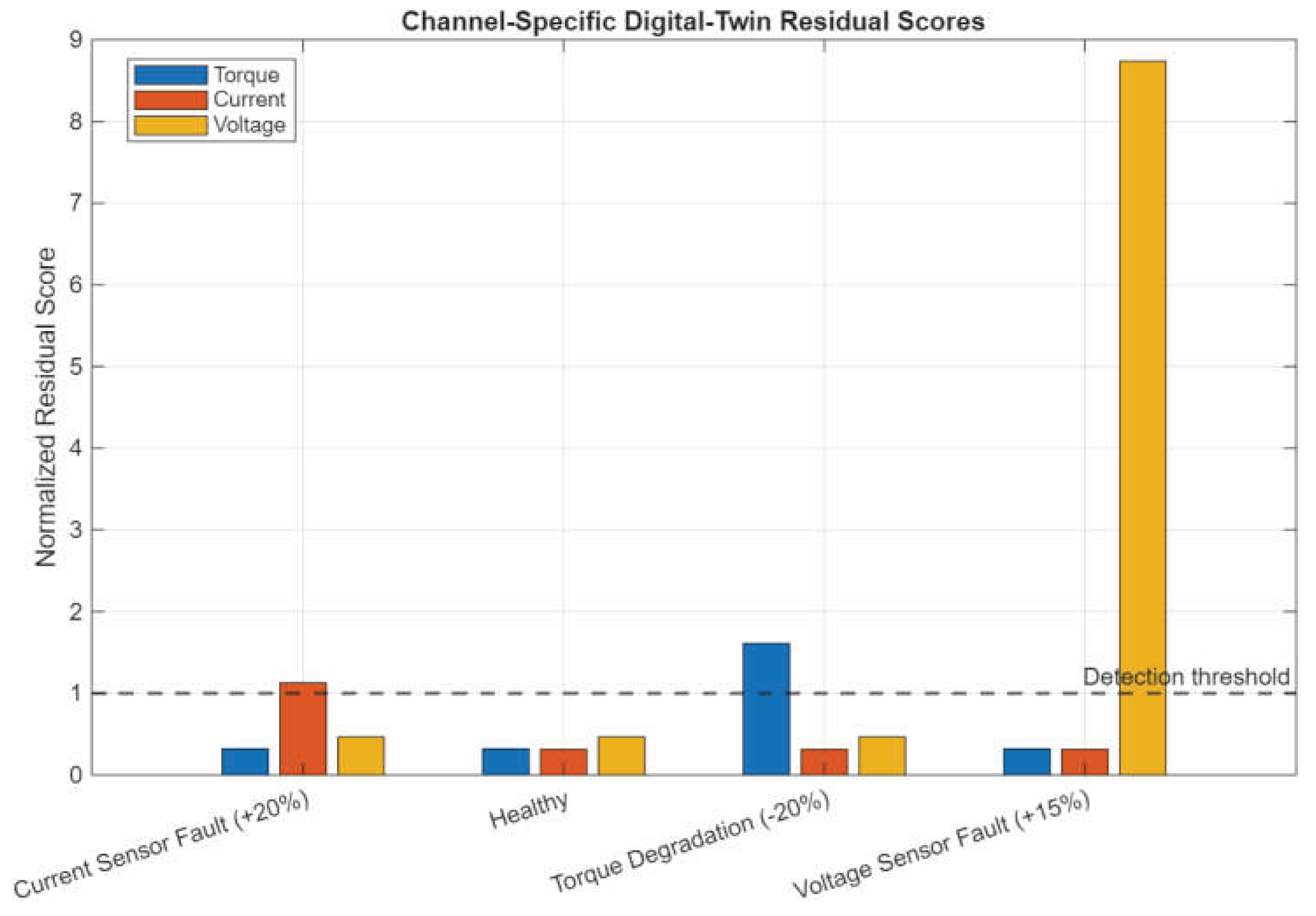Click the y-axis tick label '5'

[76, 367]
